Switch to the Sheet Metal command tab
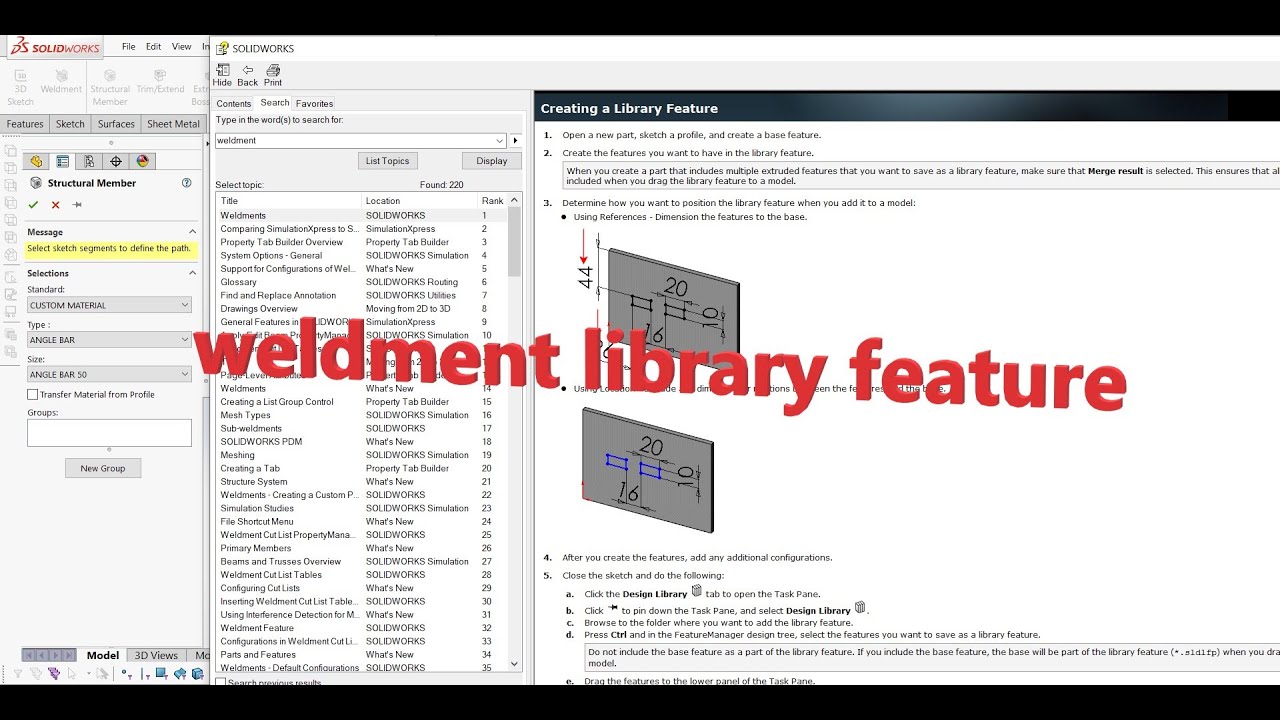1280x720 pixels. pos(173,124)
